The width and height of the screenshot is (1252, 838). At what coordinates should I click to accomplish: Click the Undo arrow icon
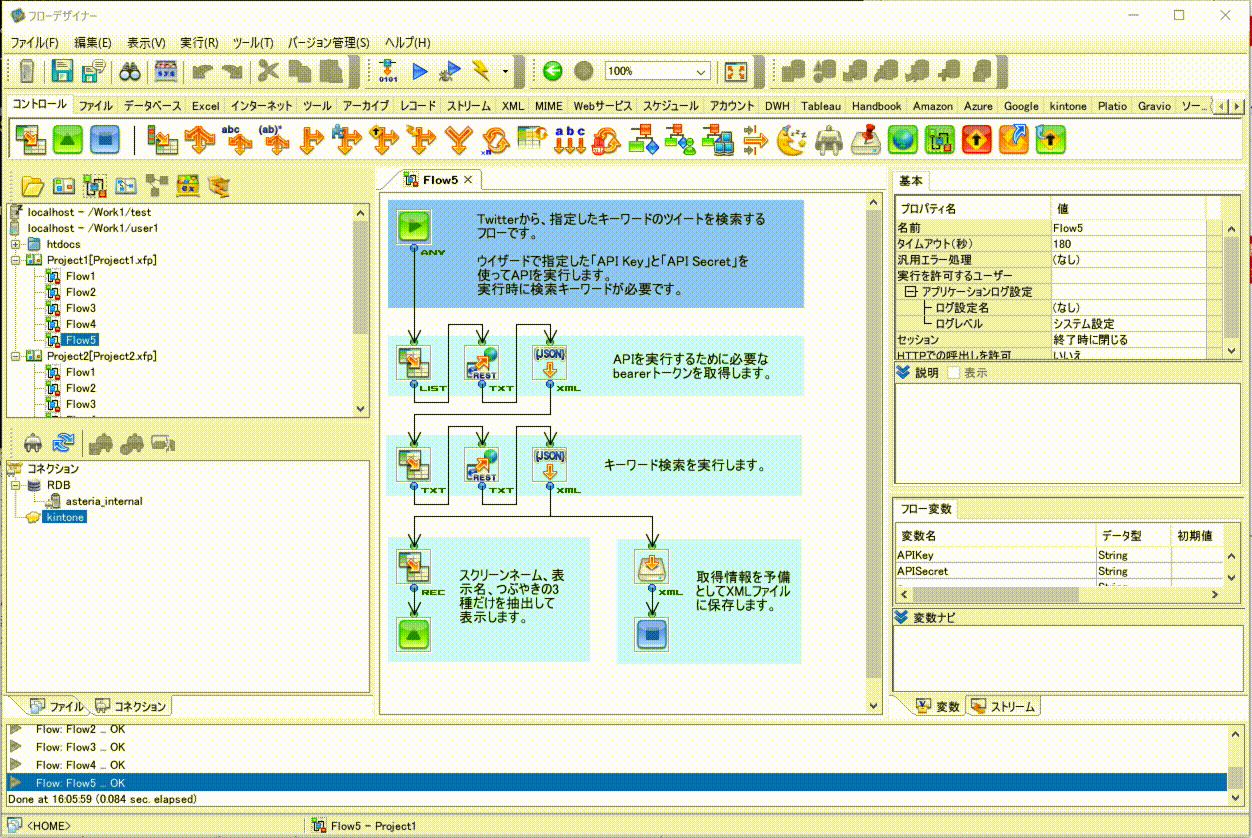coord(203,71)
